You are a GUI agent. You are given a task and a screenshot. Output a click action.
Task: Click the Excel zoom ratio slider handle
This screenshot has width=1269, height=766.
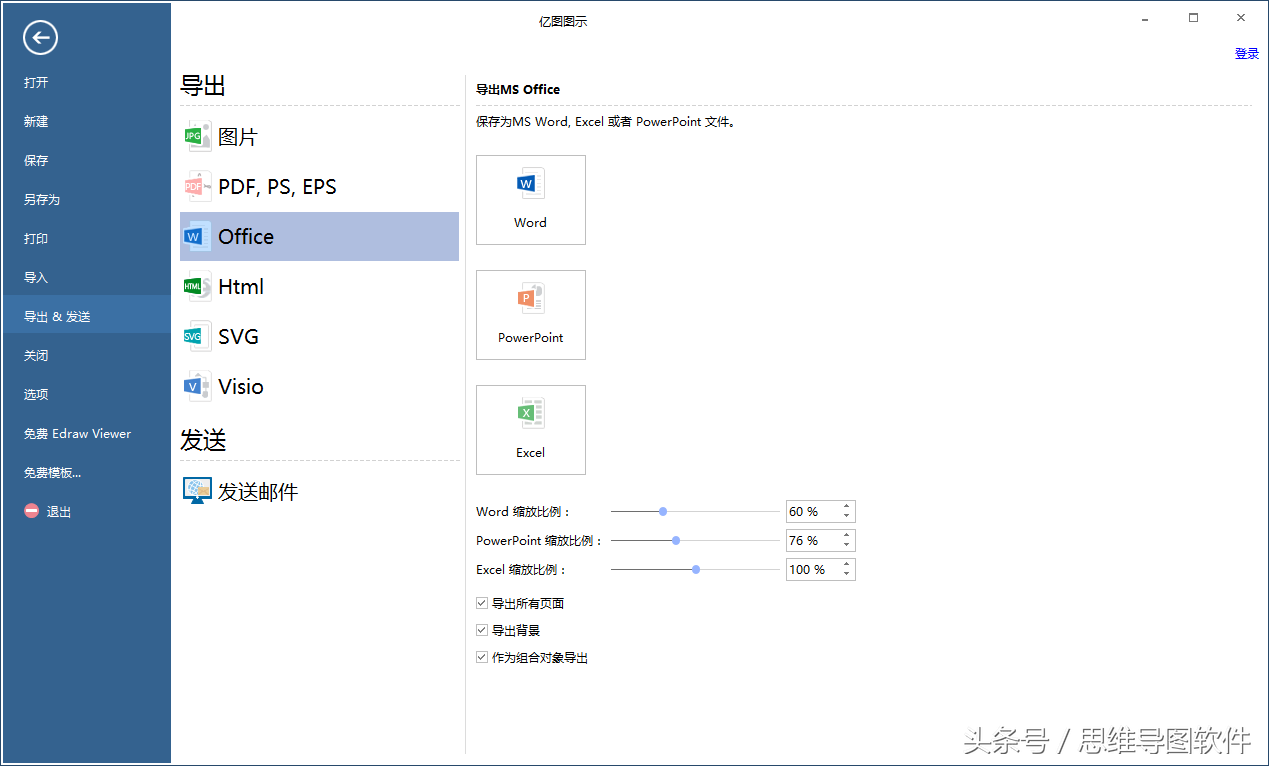click(696, 569)
